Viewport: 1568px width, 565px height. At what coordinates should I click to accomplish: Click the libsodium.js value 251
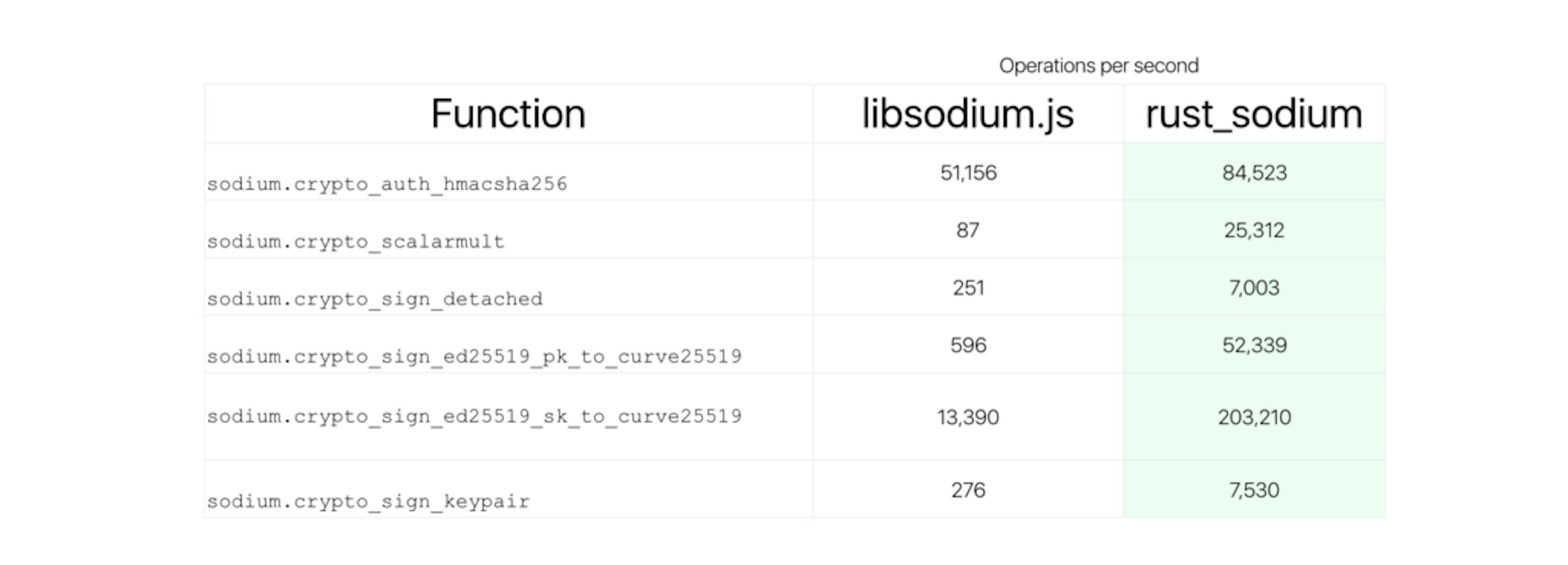969,287
